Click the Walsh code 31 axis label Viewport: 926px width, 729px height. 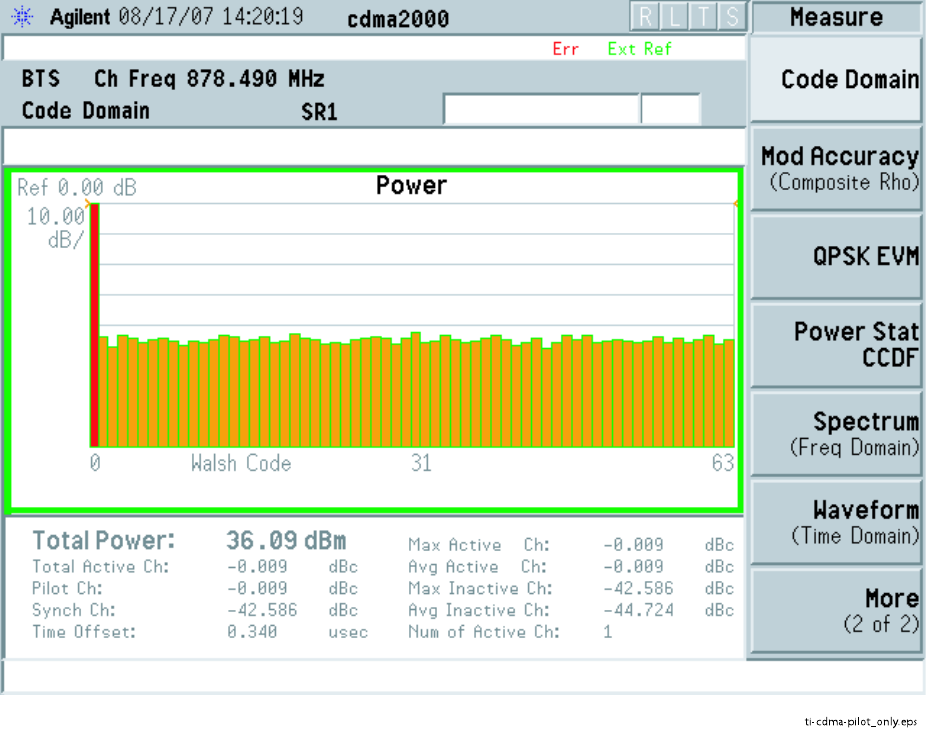coord(421,463)
